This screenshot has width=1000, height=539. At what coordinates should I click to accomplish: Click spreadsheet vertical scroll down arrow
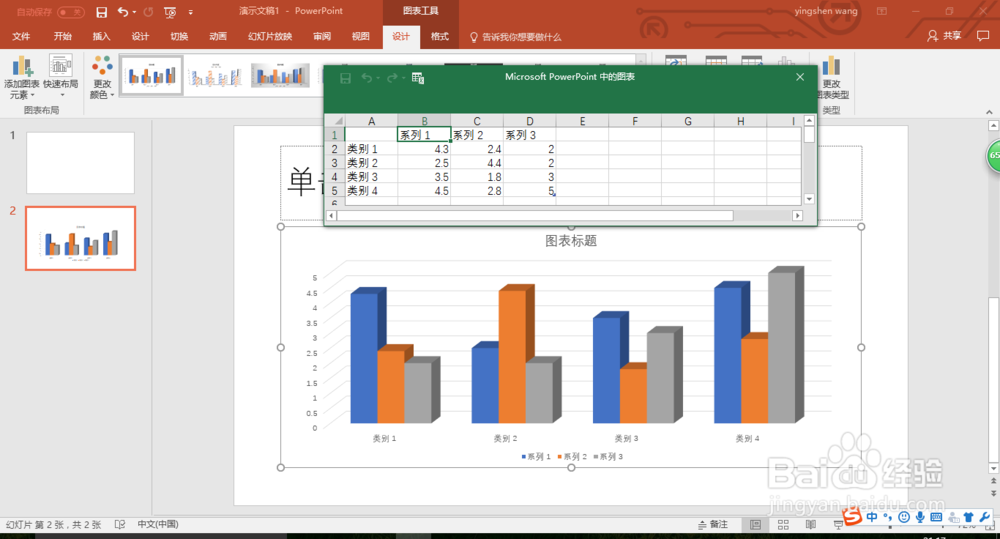(x=809, y=199)
